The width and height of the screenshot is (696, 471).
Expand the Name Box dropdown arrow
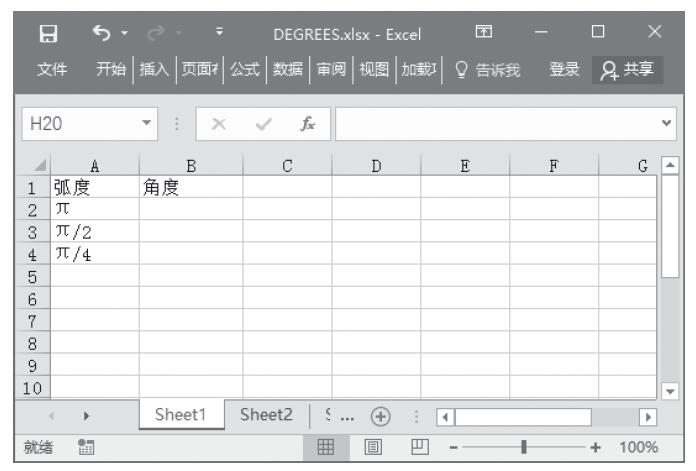tap(148, 127)
